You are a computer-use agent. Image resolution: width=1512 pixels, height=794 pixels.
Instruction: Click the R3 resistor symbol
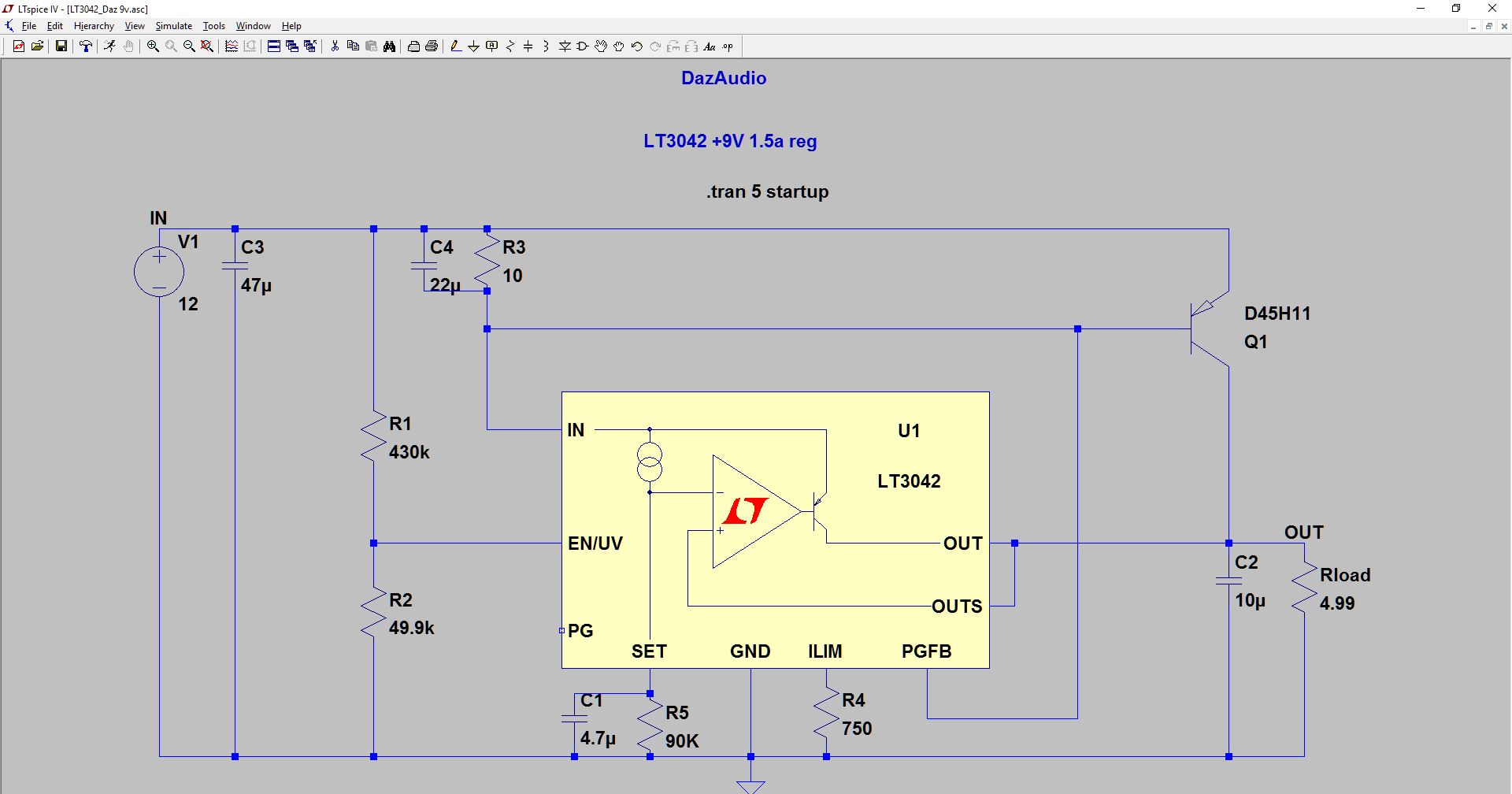pos(487,260)
